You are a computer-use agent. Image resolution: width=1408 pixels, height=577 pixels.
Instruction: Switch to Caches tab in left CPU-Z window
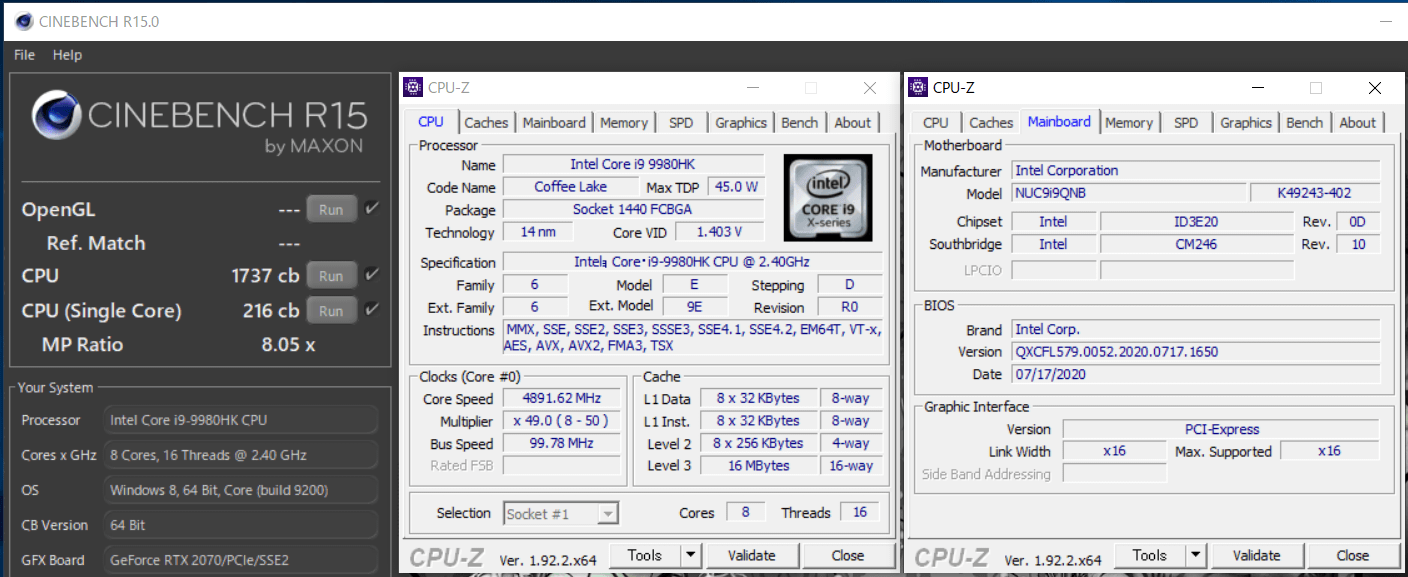tap(486, 123)
